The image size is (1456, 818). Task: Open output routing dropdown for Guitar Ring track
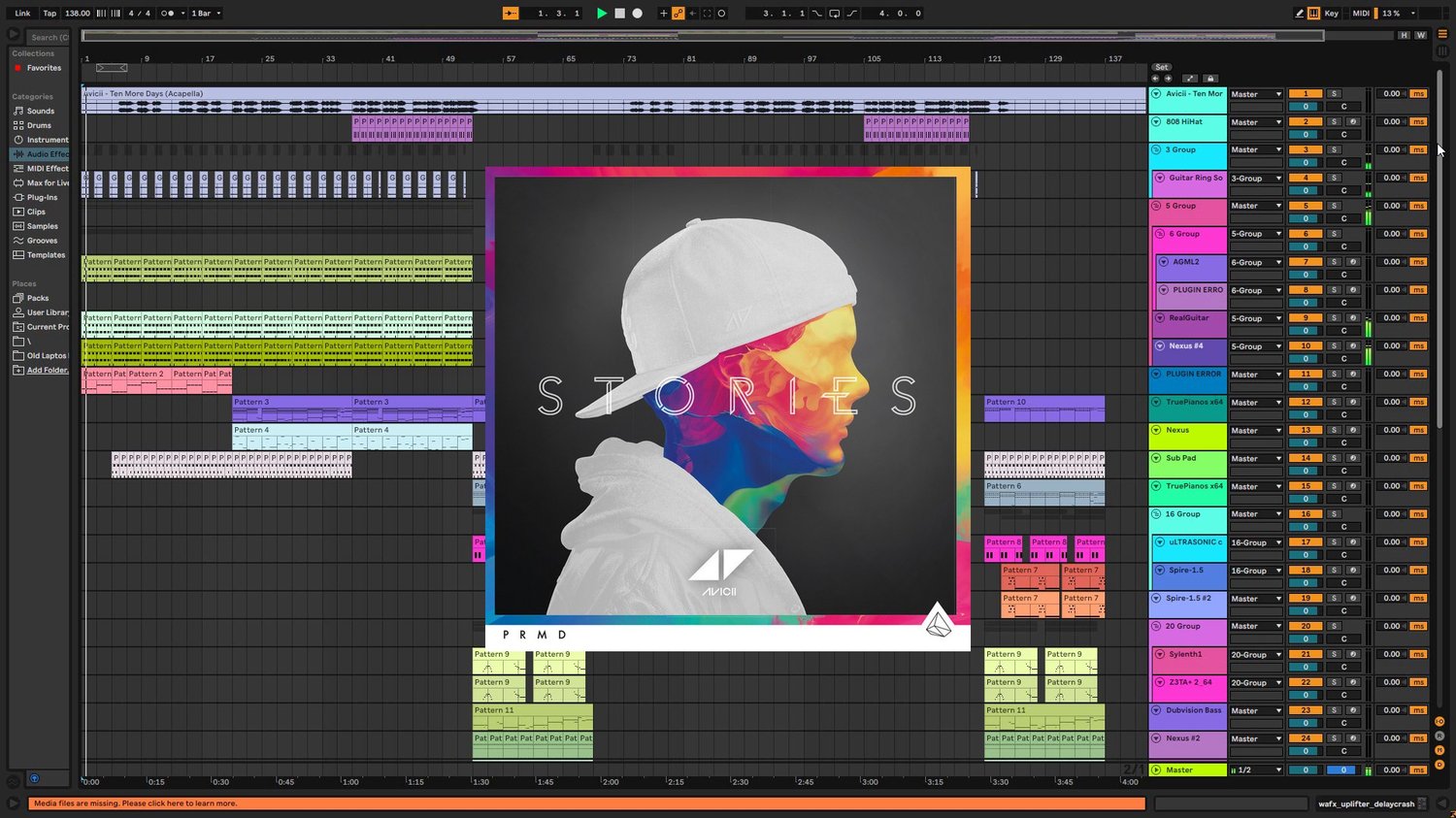coord(1256,179)
